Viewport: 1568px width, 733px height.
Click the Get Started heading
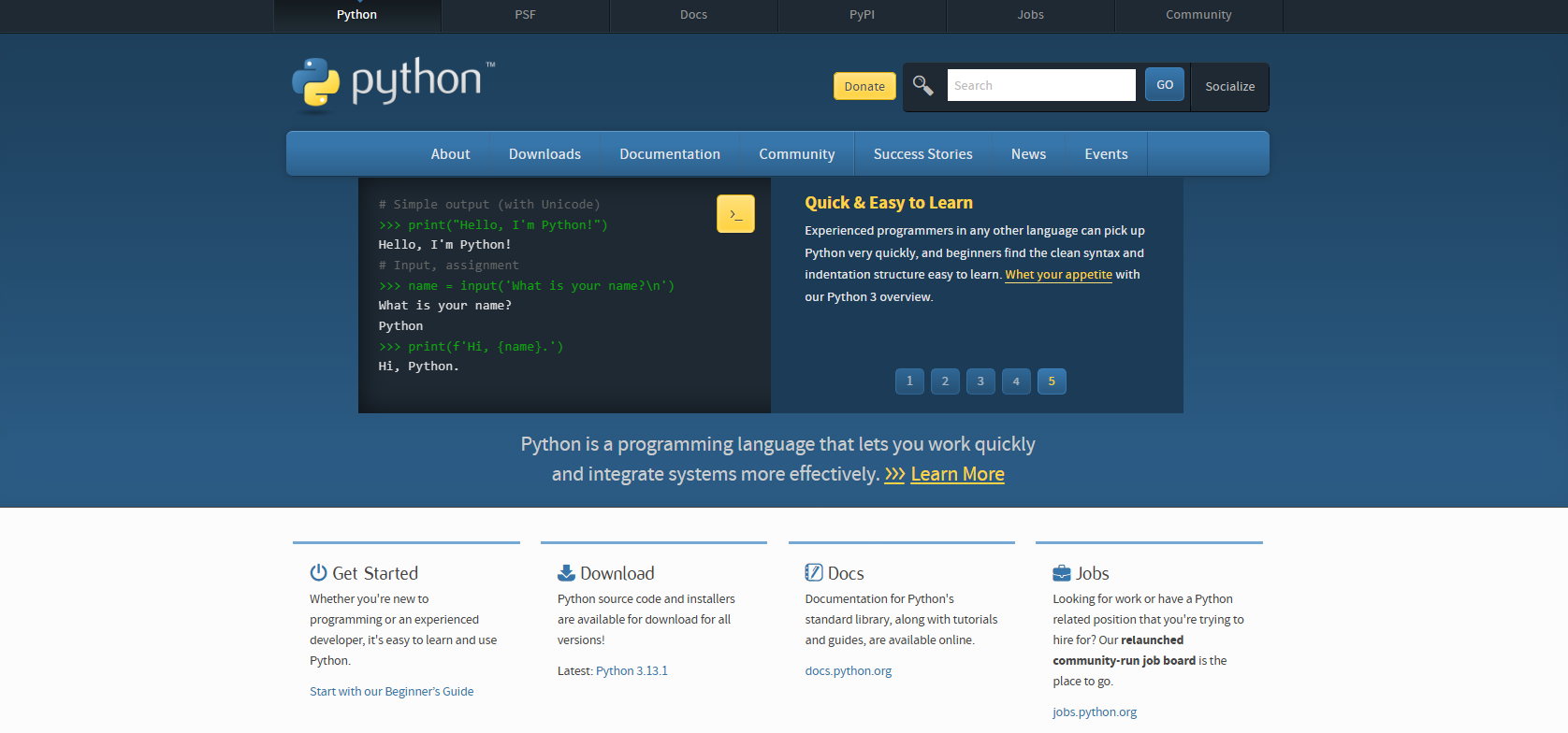point(375,573)
